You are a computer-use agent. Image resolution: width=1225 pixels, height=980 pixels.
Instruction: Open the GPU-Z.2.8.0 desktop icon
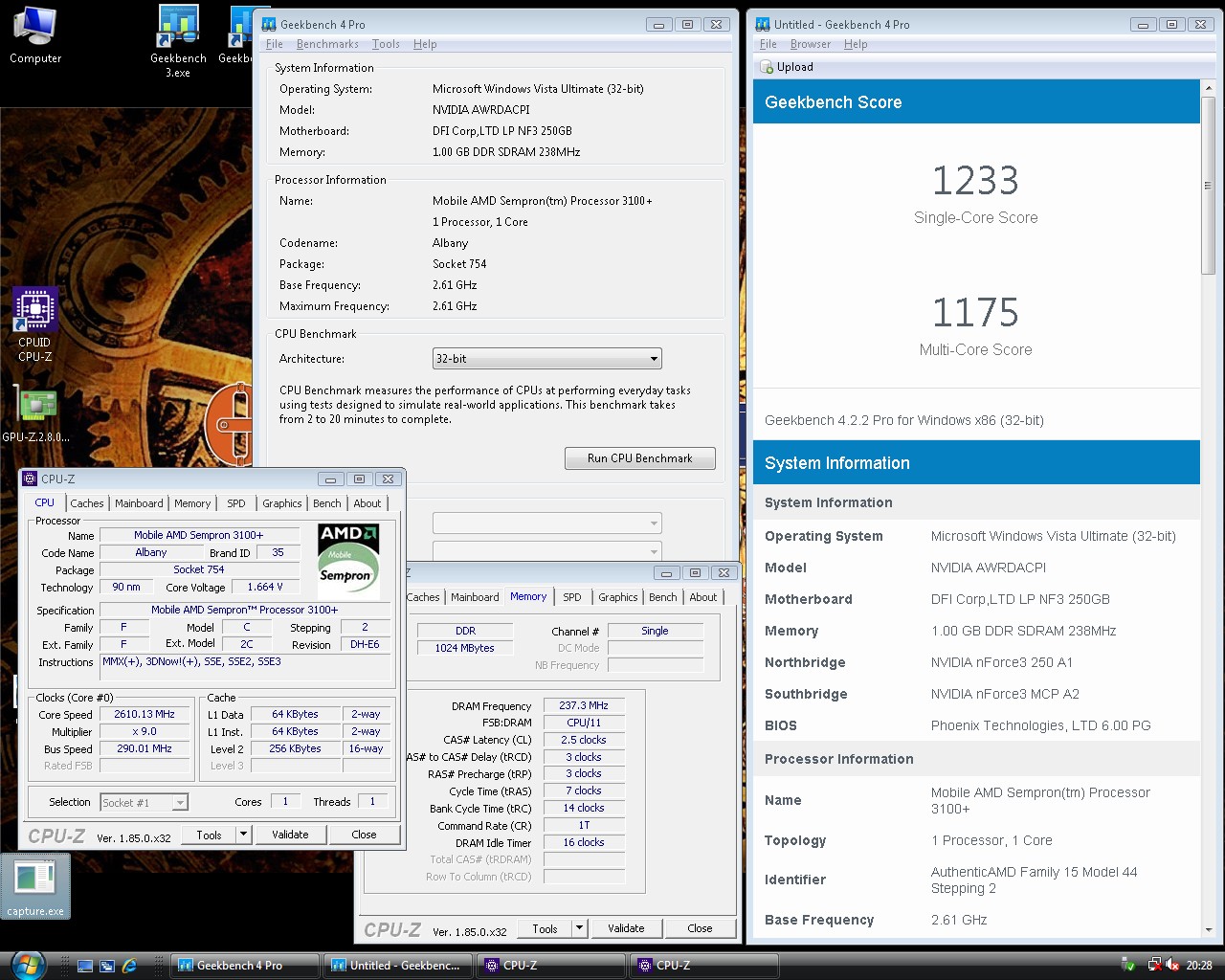35,414
